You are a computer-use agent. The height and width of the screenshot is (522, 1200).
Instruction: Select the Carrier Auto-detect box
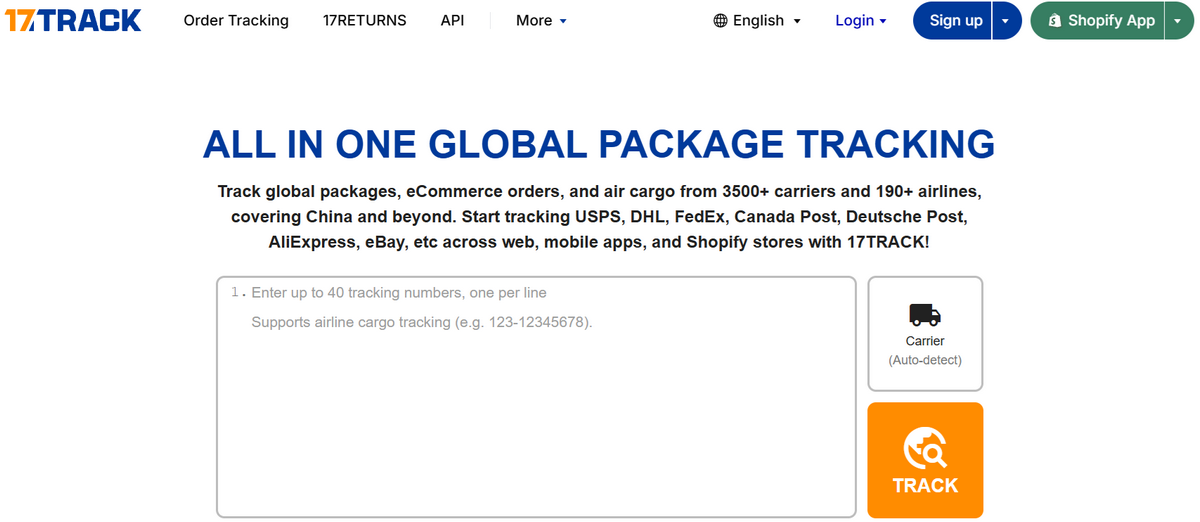(x=925, y=334)
